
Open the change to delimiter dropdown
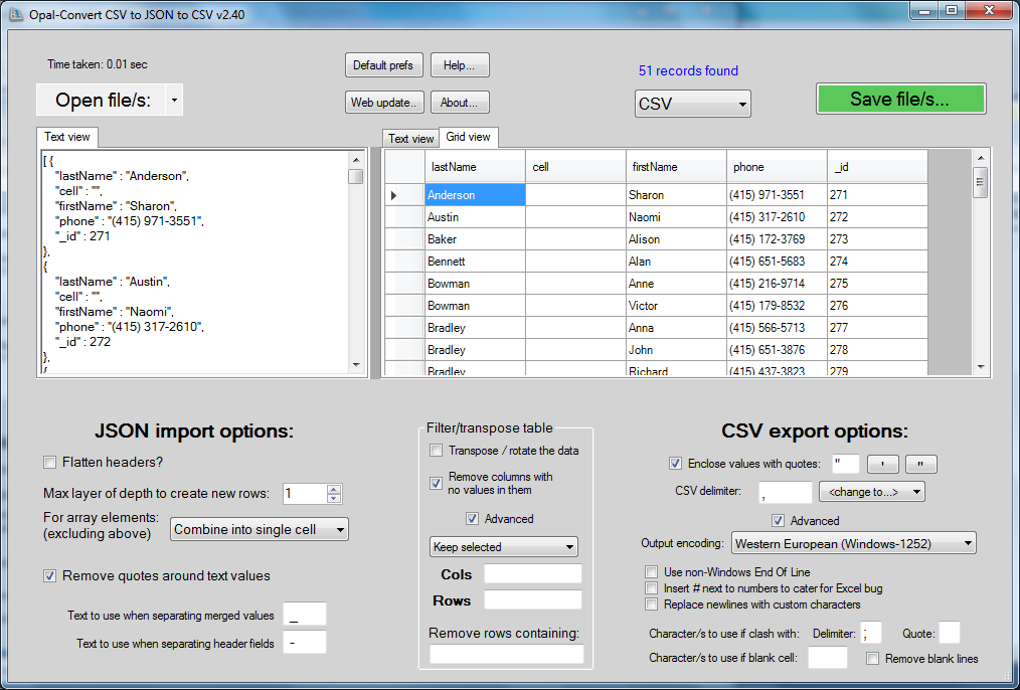click(x=872, y=492)
